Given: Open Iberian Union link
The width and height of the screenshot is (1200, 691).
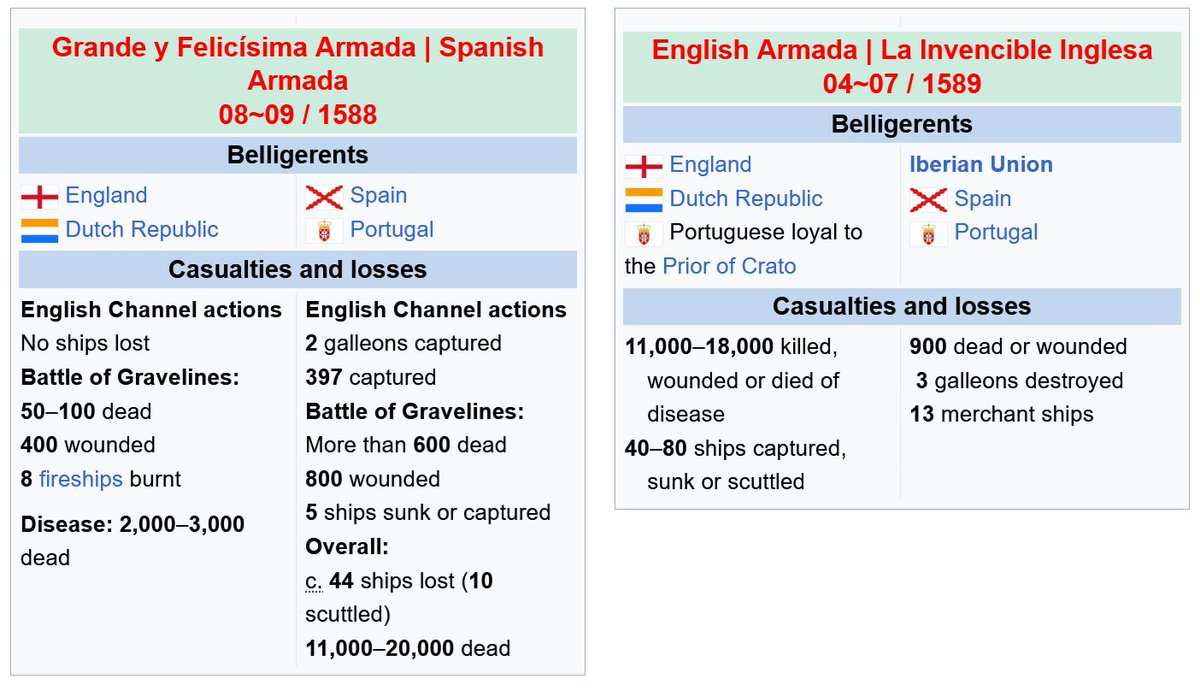Looking at the screenshot, I should pyautogui.click(x=981, y=164).
